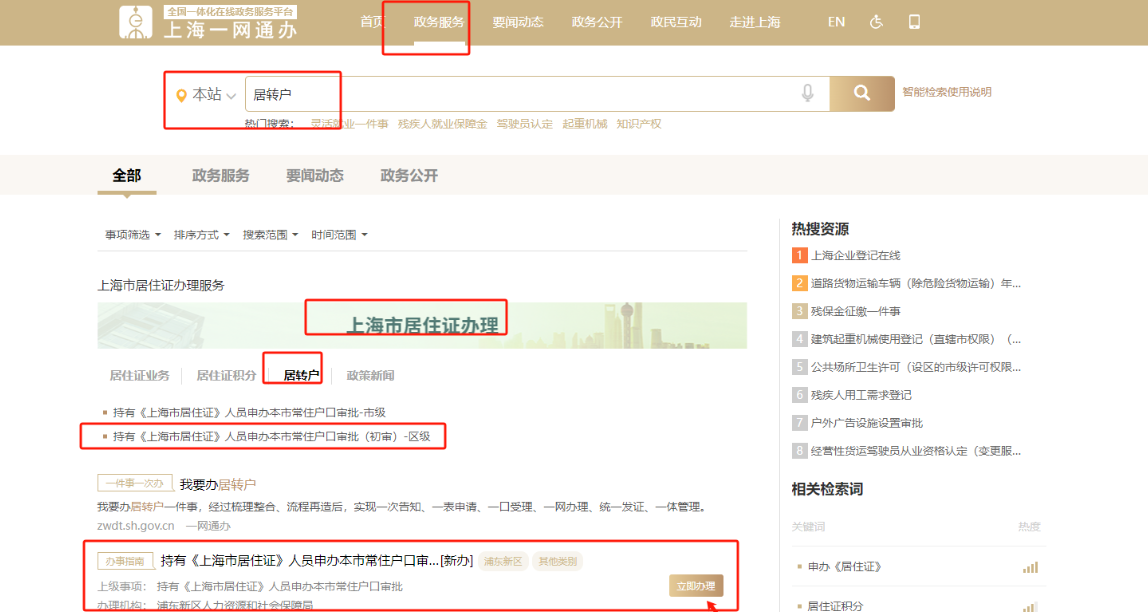Screen dimensions: 1148x612
Task: Click the popularity bars icon beside 申办《居住证》
Action: pos(1030,567)
